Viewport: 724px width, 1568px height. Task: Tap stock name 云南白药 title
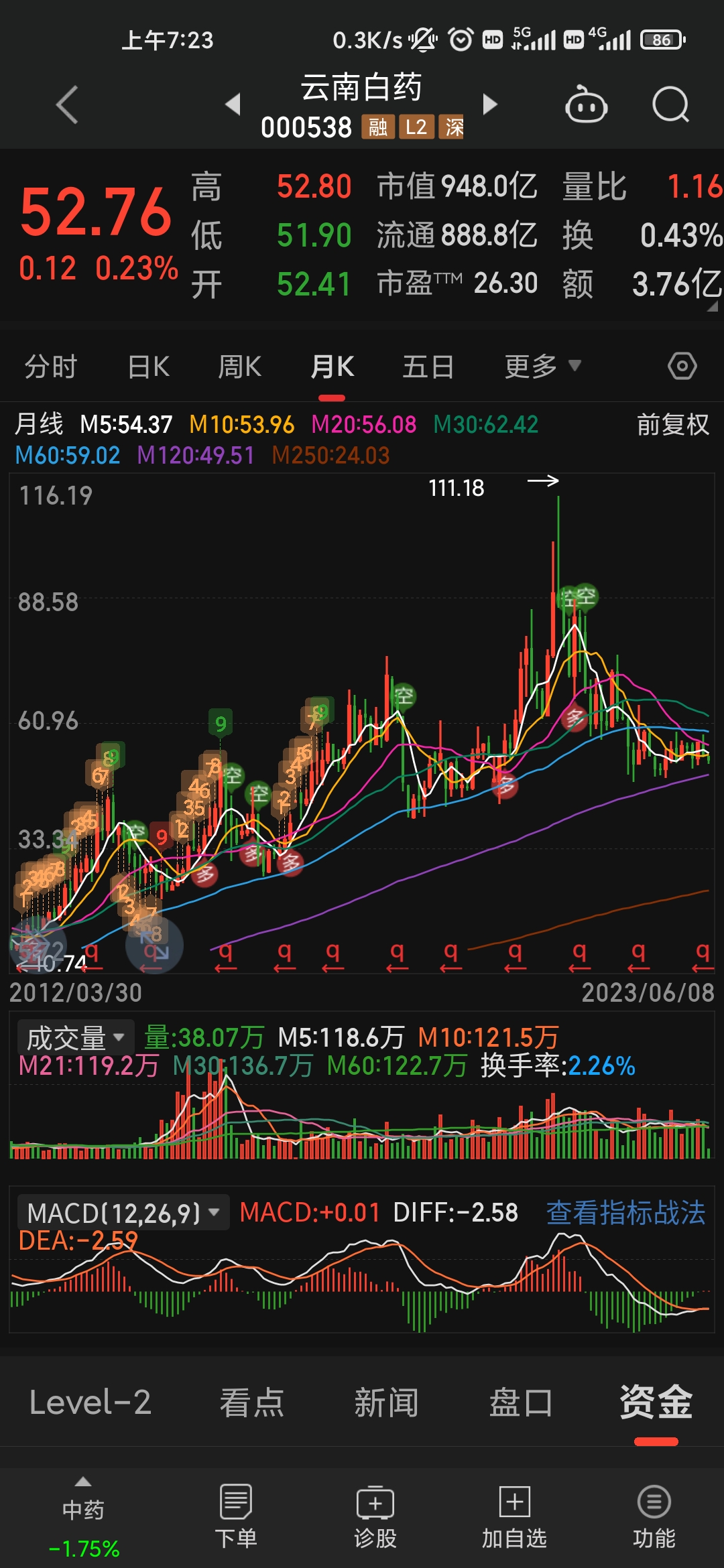coord(361,87)
